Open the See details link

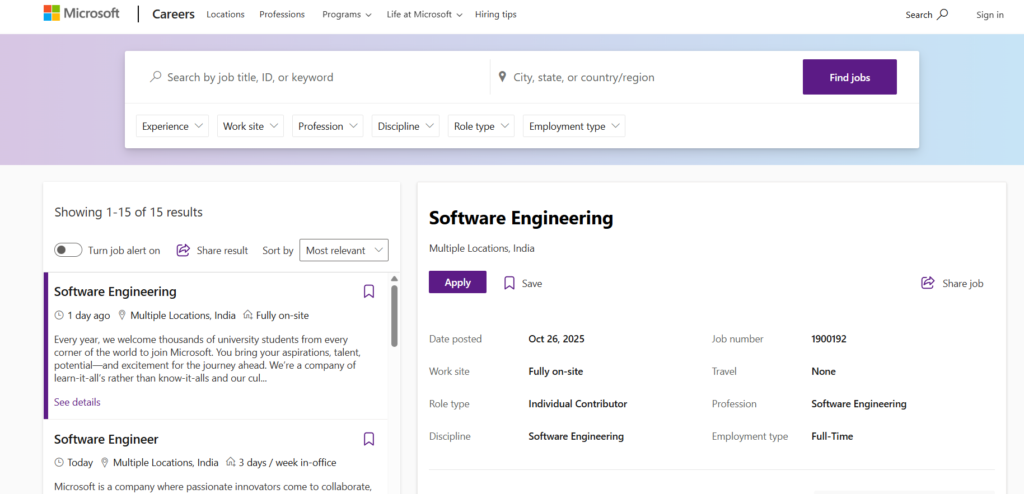(77, 402)
